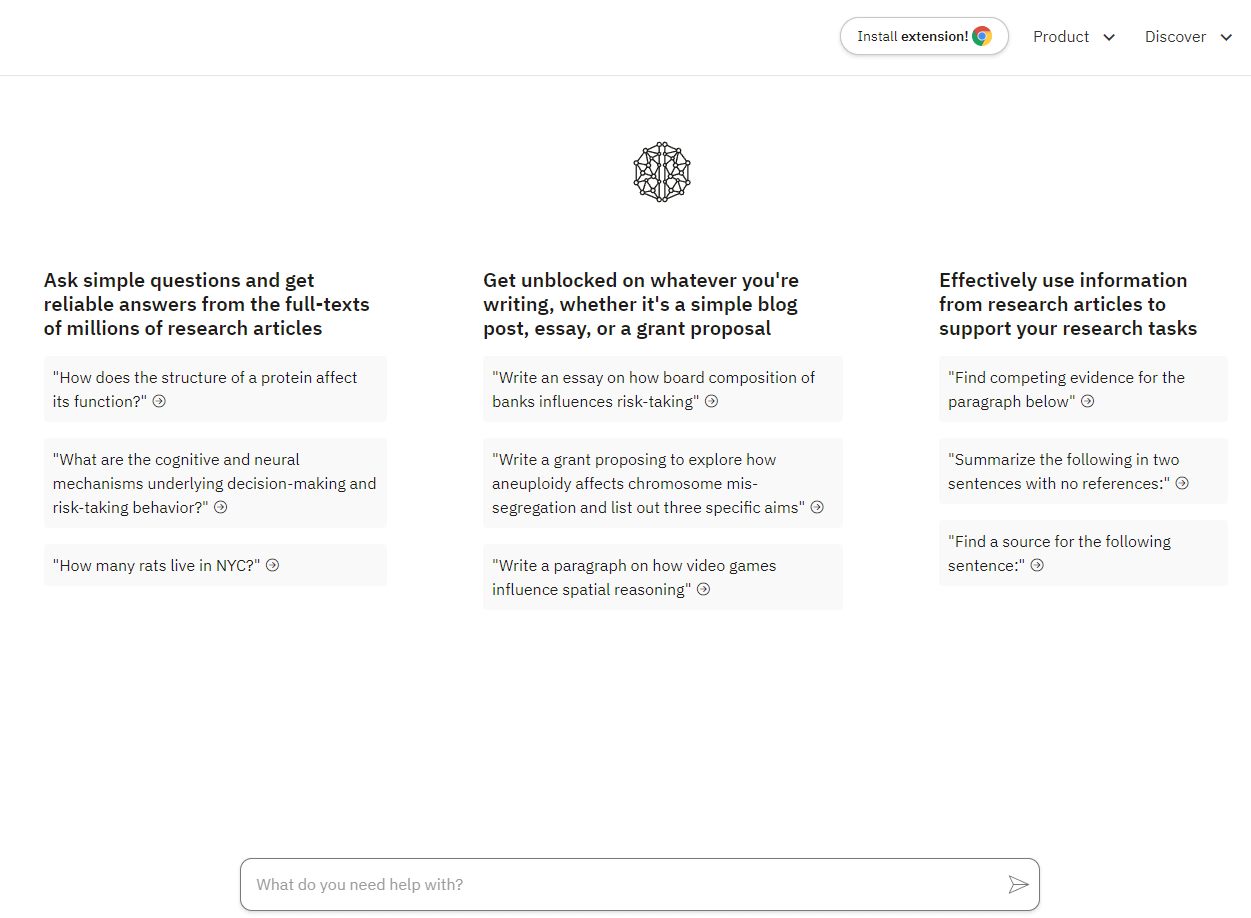Click the Get unblocked on writing heading
Image resolution: width=1251 pixels, height=918 pixels.
coord(641,304)
